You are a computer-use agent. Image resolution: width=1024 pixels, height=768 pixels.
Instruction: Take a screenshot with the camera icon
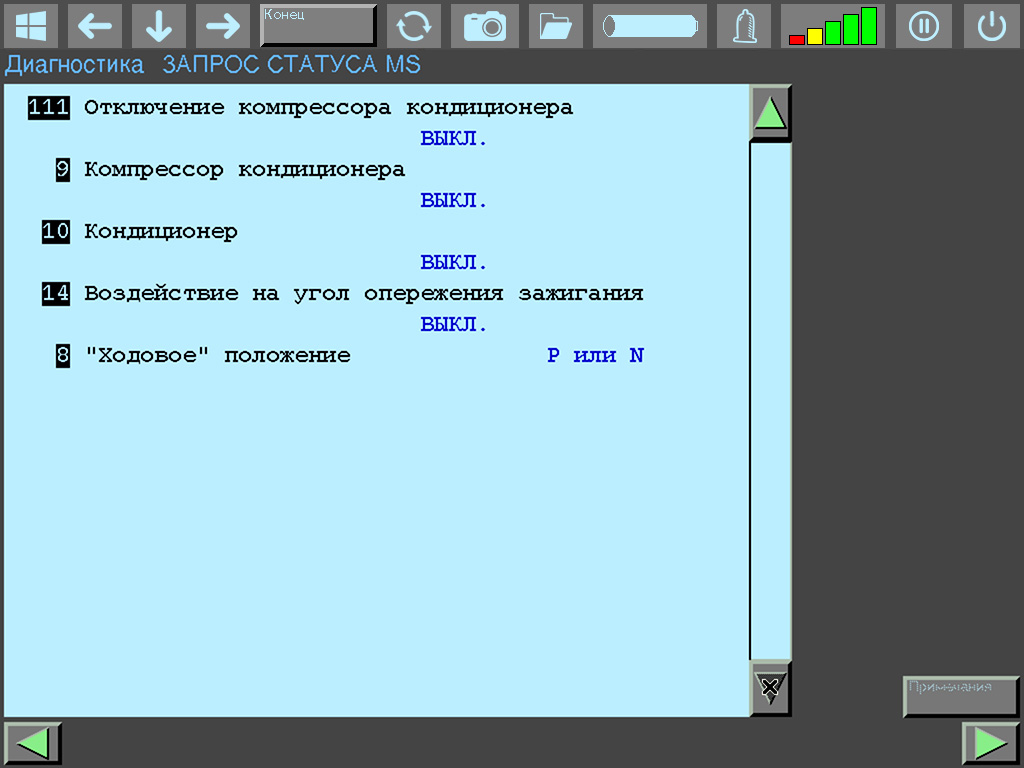pyautogui.click(x=485, y=26)
